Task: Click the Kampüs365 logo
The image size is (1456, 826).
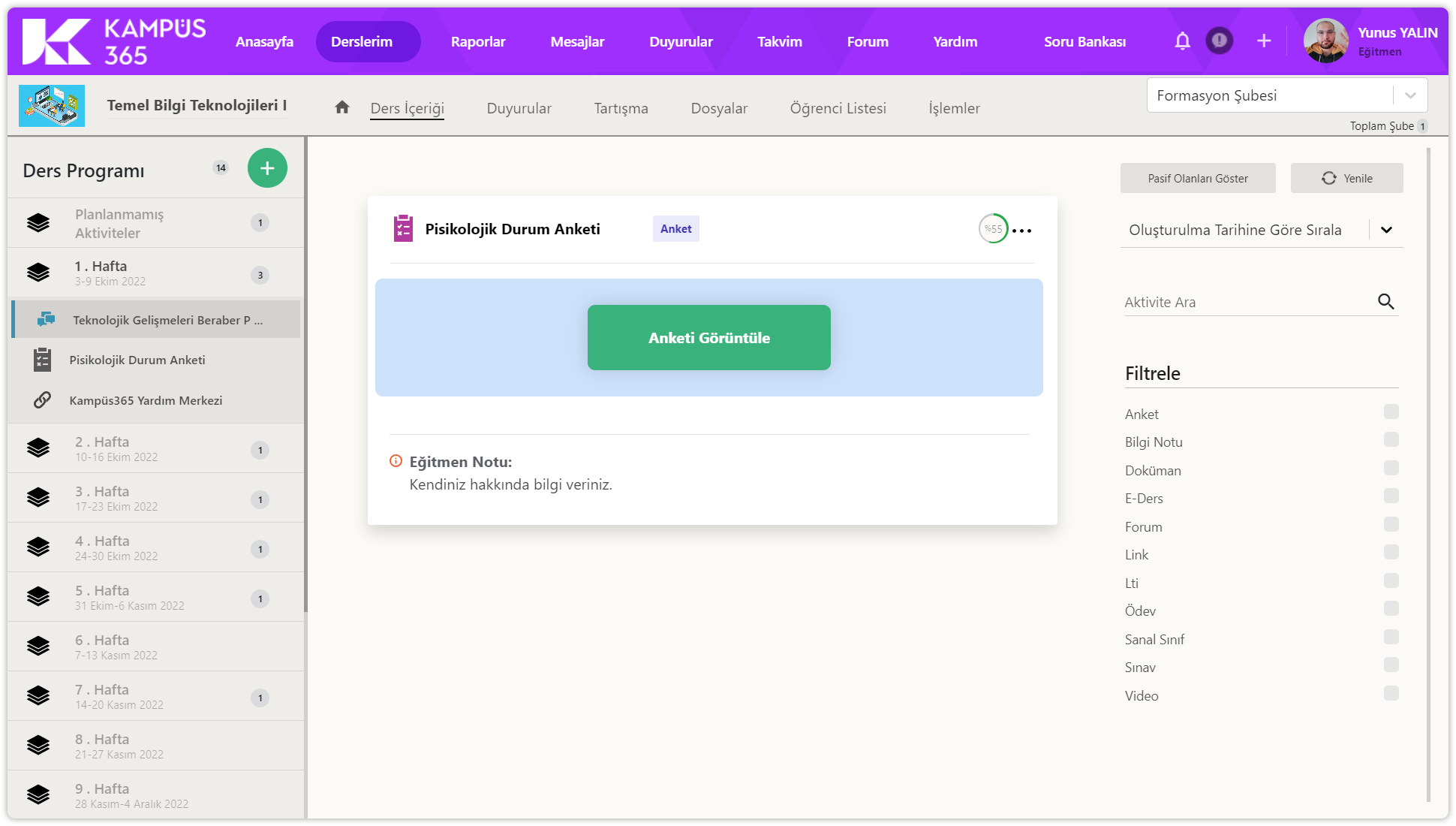Action: (x=114, y=42)
